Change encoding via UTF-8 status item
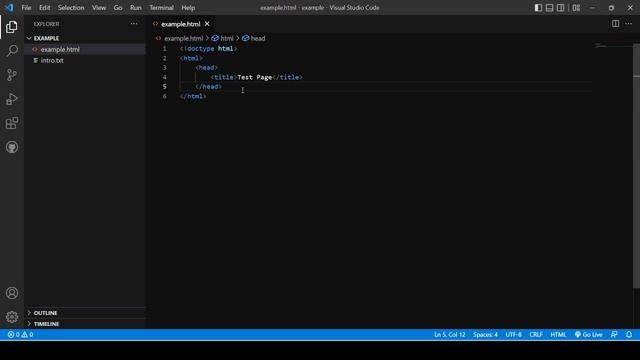The width and height of the screenshot is (640, 360). pyautogui.click(x=513, y=334)
